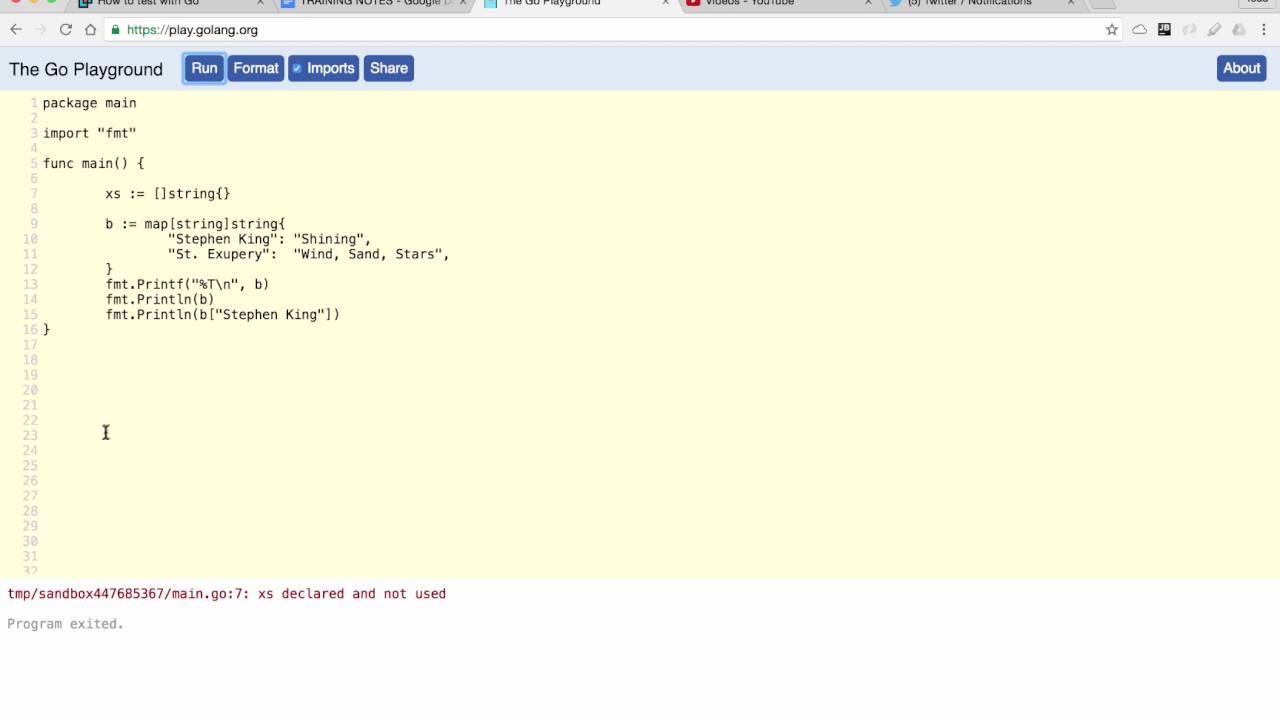
Task: Open the Chrome three-dot menu
Action: 1264,30
